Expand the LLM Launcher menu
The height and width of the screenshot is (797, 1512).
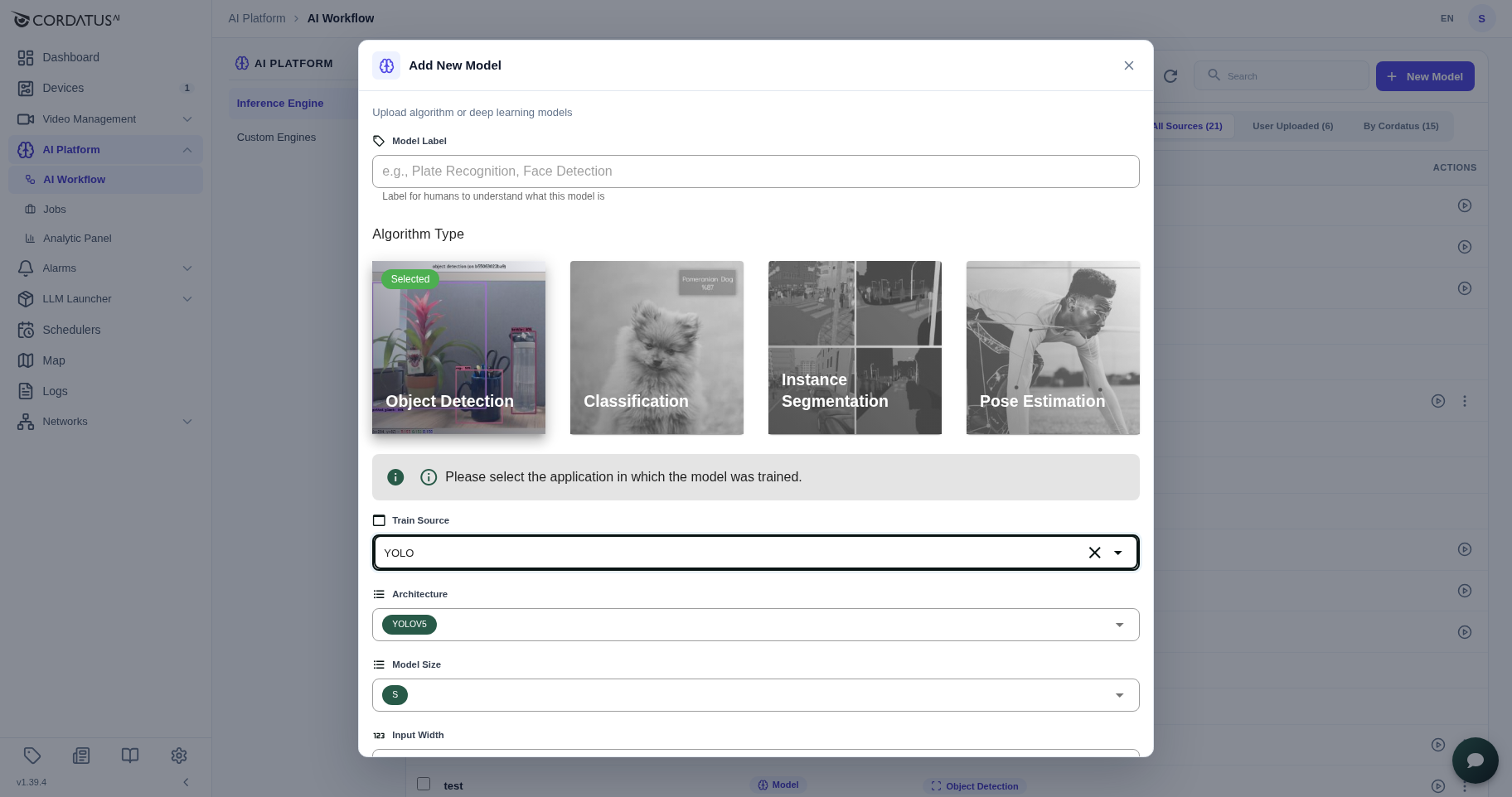coord(105,299)
